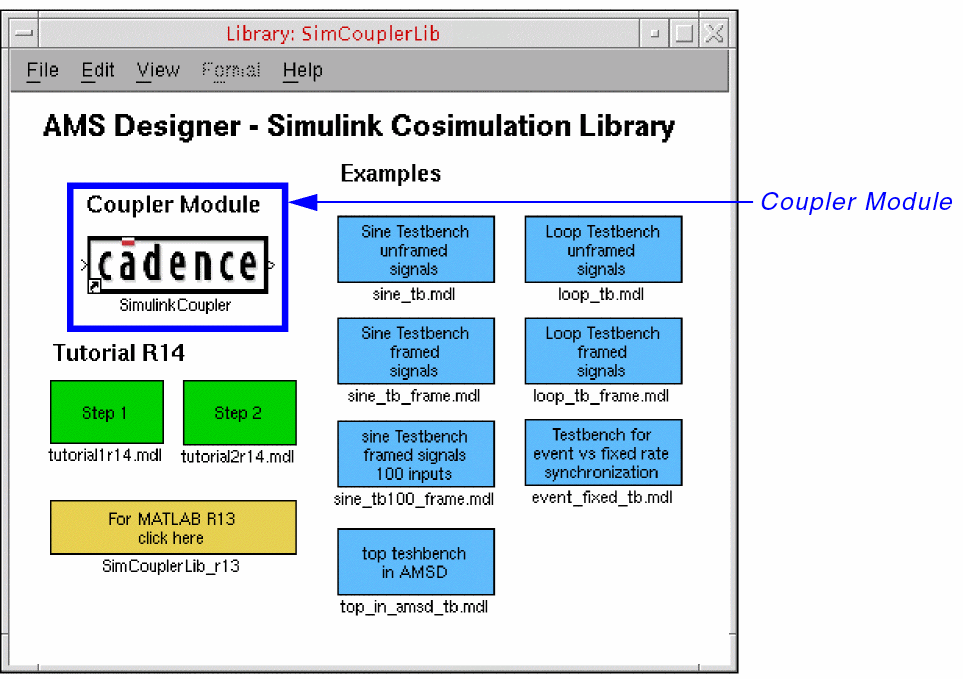Screen dimensions: 963x679
Task: Select the SimulinkCoupler label text
Action: pos(175,305)
